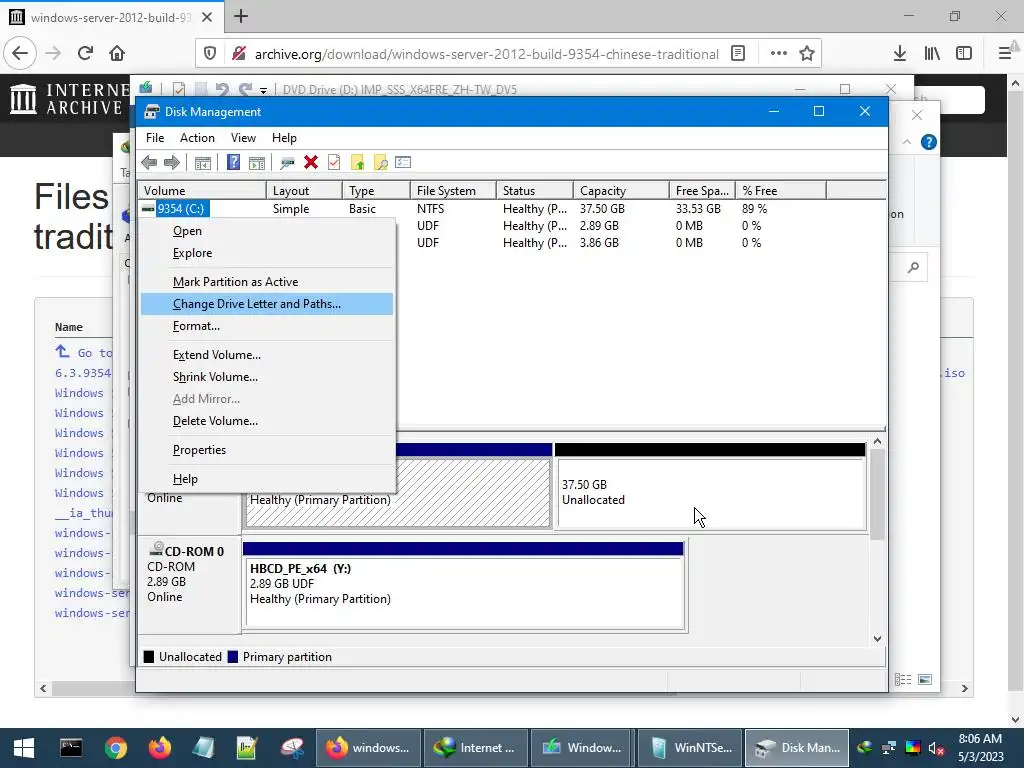Click the Firefox URL address bar
The image size is (1024, 768).
[487, 54]
